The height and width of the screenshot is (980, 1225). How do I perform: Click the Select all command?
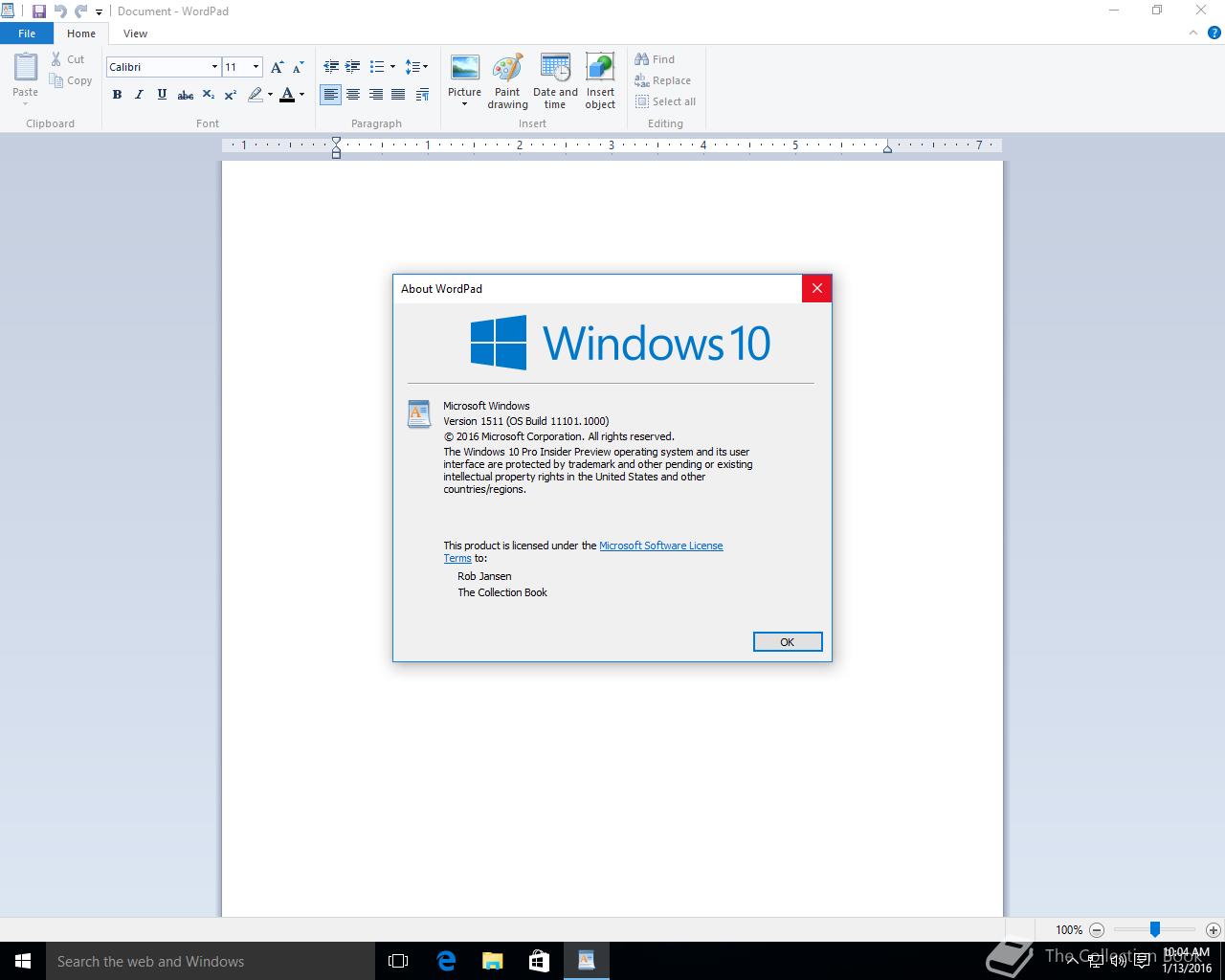(x=666, y=101)
